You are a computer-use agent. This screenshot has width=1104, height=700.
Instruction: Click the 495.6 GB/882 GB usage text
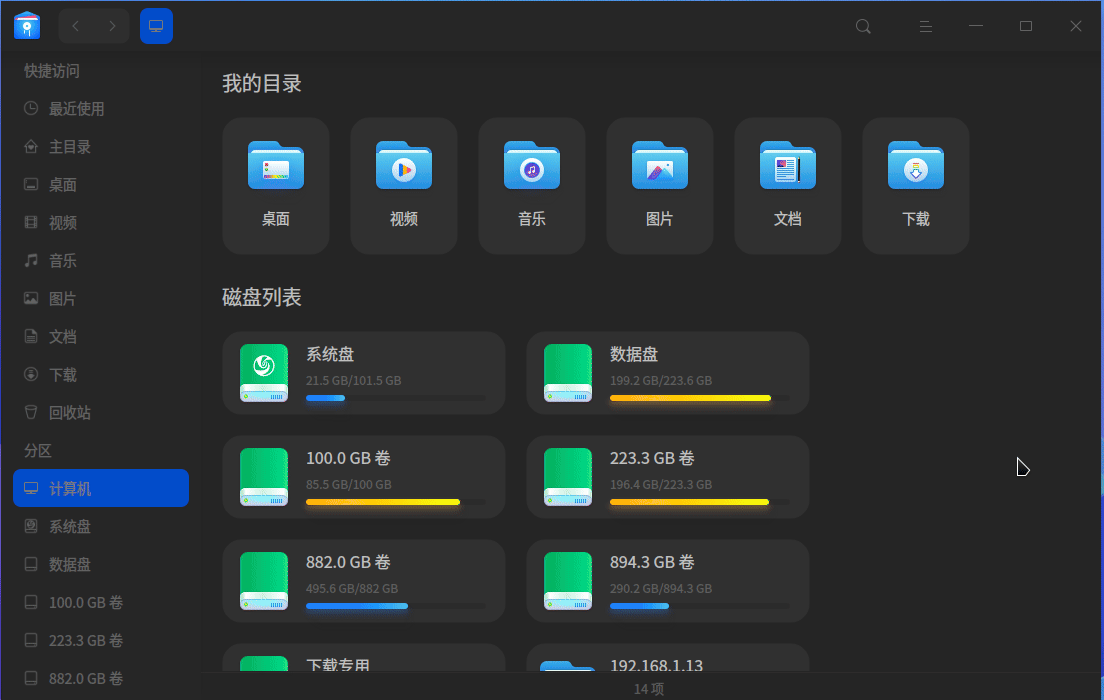352,589
